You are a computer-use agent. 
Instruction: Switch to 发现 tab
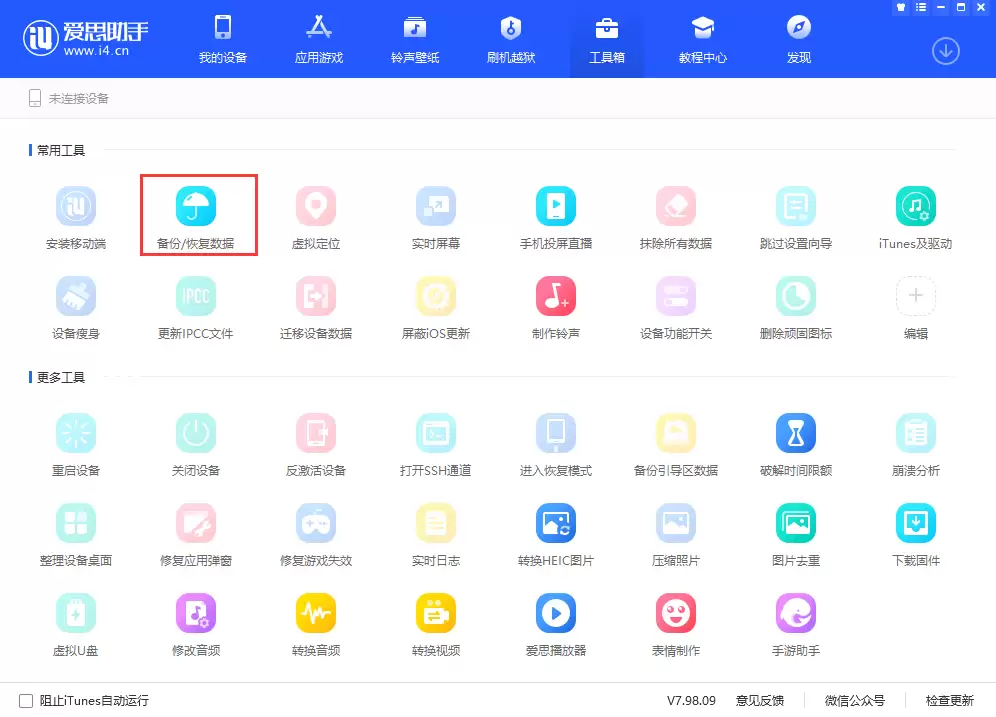point(798,39)
